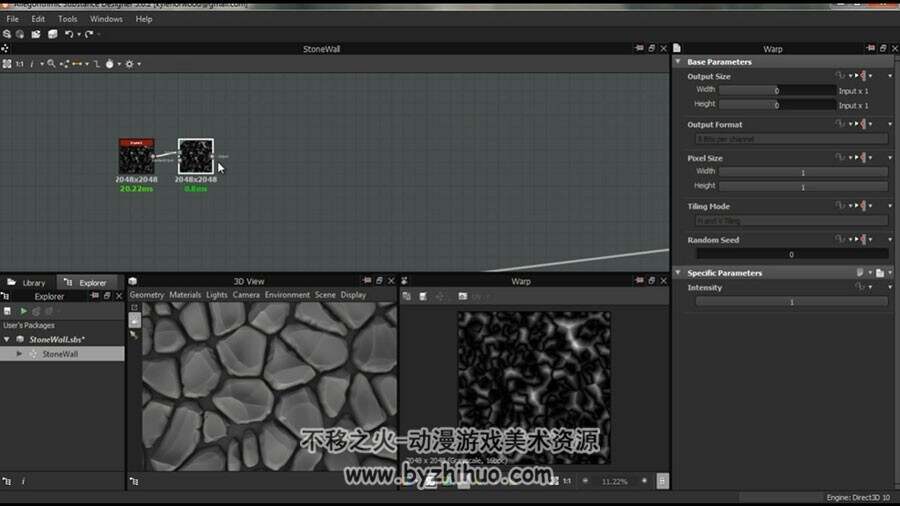
Task: Select the red-framed source node thumbnail
Action: pyautogui.click(x=136, y=156)
